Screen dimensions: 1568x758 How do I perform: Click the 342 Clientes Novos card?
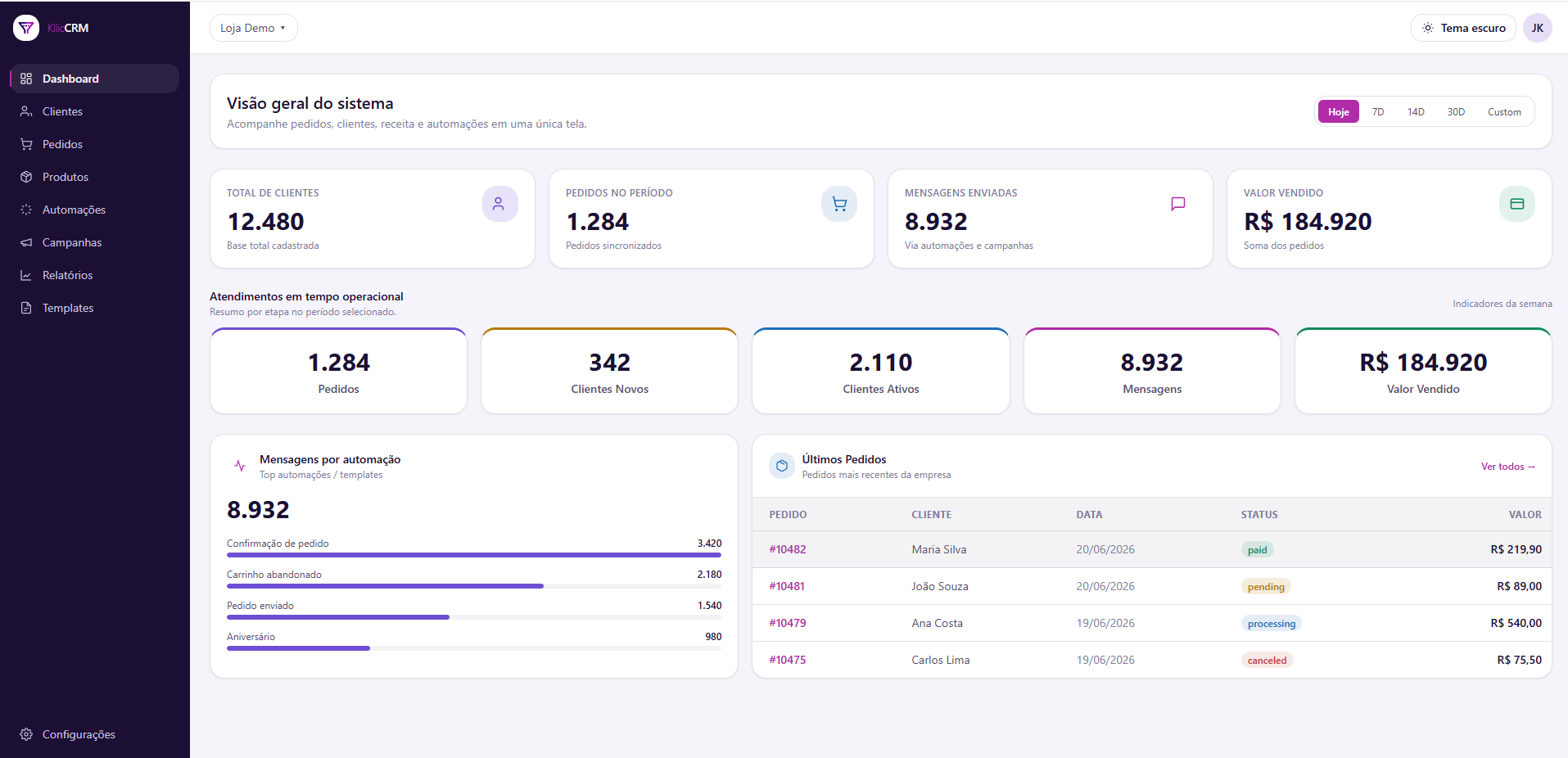[x=609, y=371]
